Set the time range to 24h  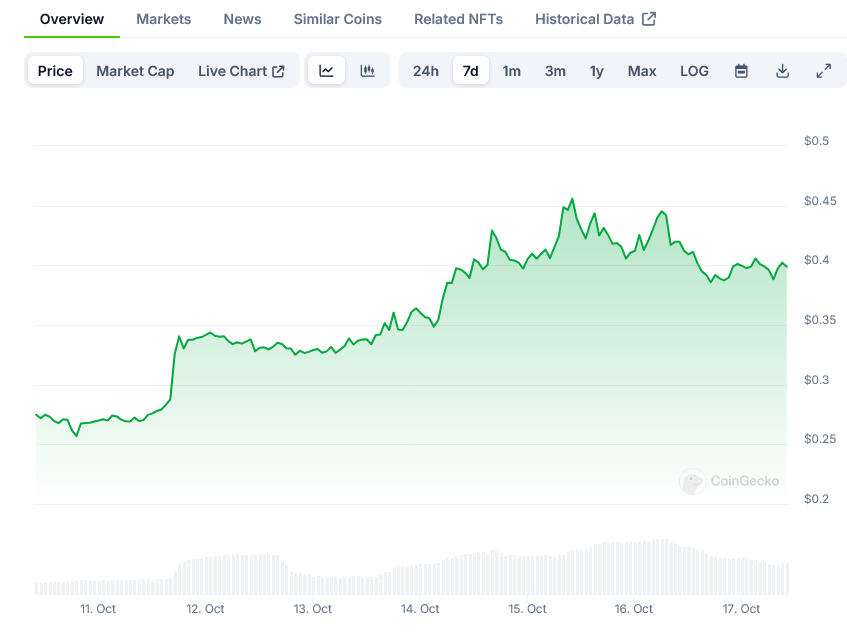tap(426, 71)
